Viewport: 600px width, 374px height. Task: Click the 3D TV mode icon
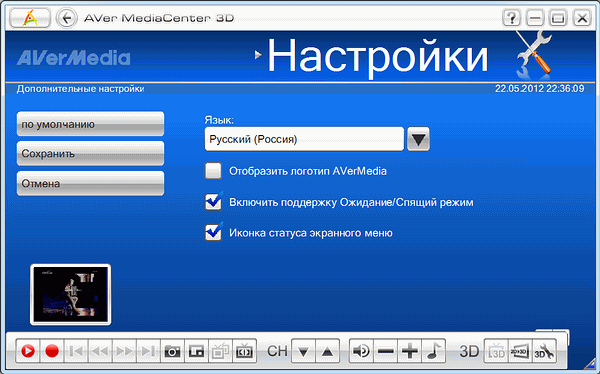(496, 351)
